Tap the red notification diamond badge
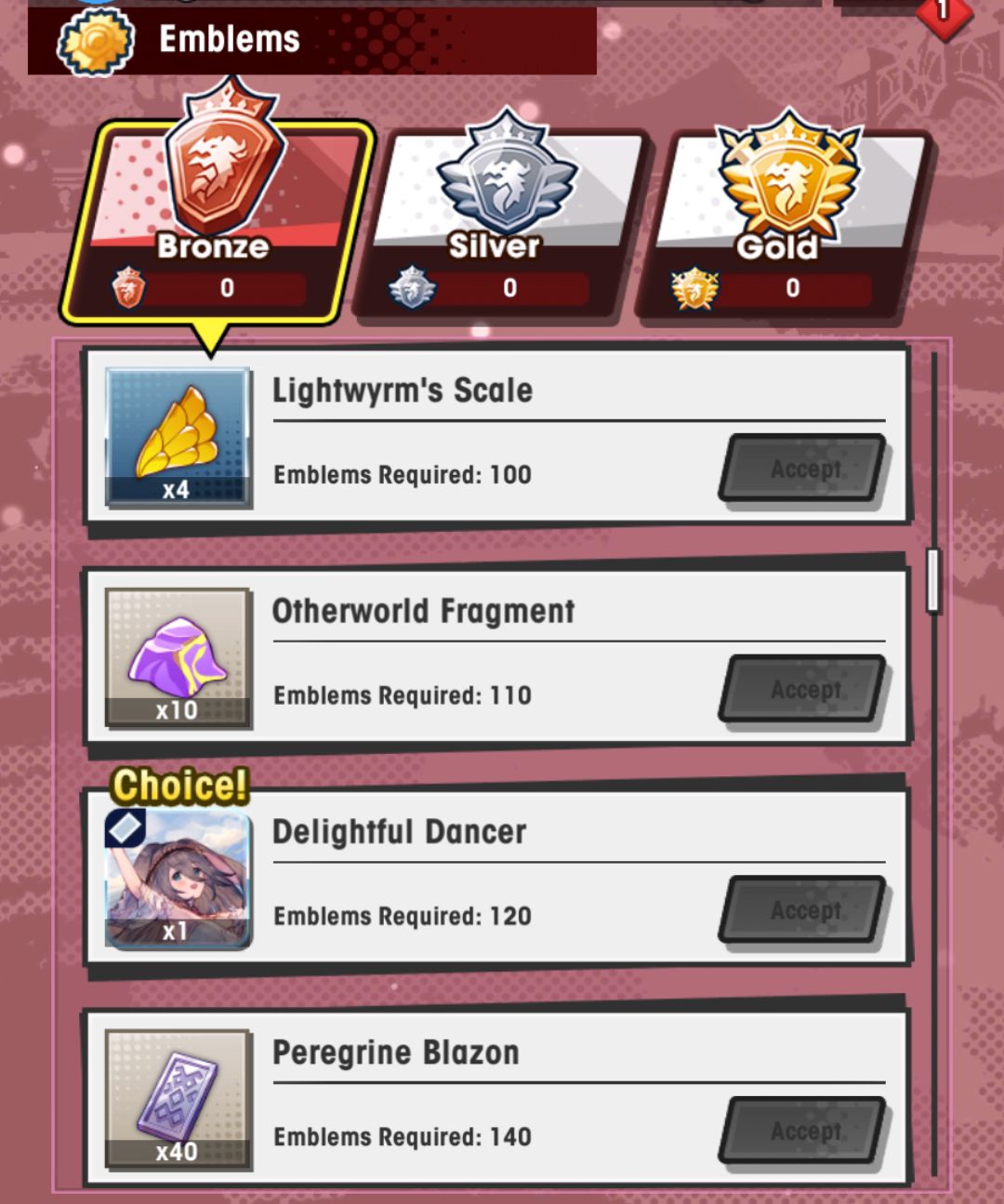 click(944, 14)
